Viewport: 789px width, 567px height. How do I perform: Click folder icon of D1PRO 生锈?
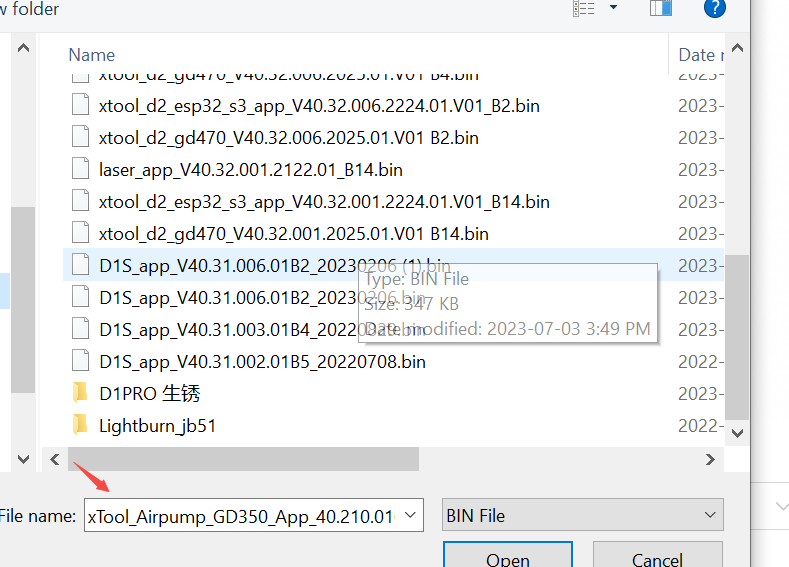tap(80, 392)
